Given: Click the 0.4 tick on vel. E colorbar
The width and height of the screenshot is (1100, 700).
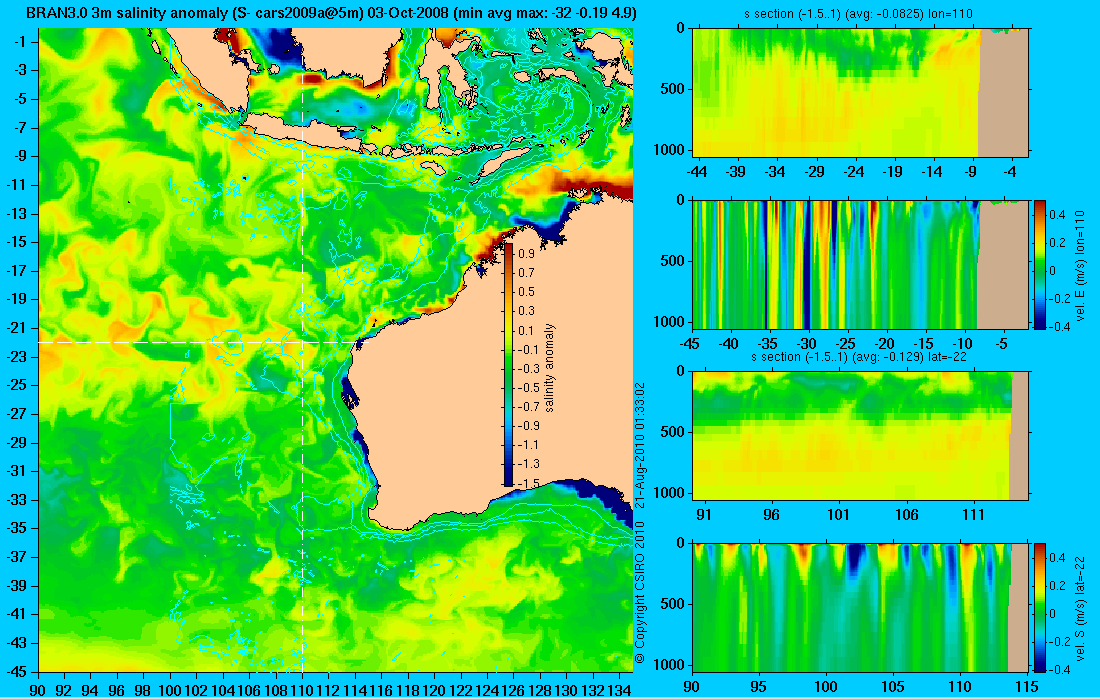Looking at the screenshot, I should click(x=1057, y=214).
